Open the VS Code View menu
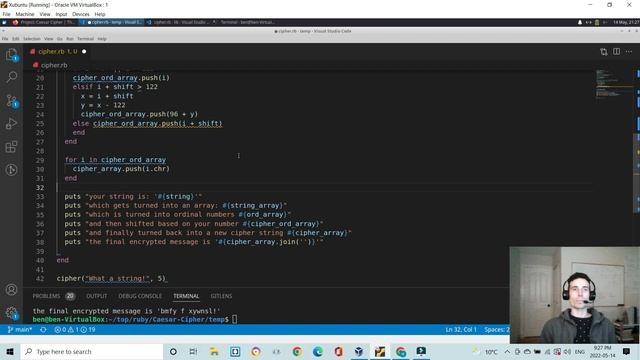Viewport: 640px width, 360px height. pos(49,39)
